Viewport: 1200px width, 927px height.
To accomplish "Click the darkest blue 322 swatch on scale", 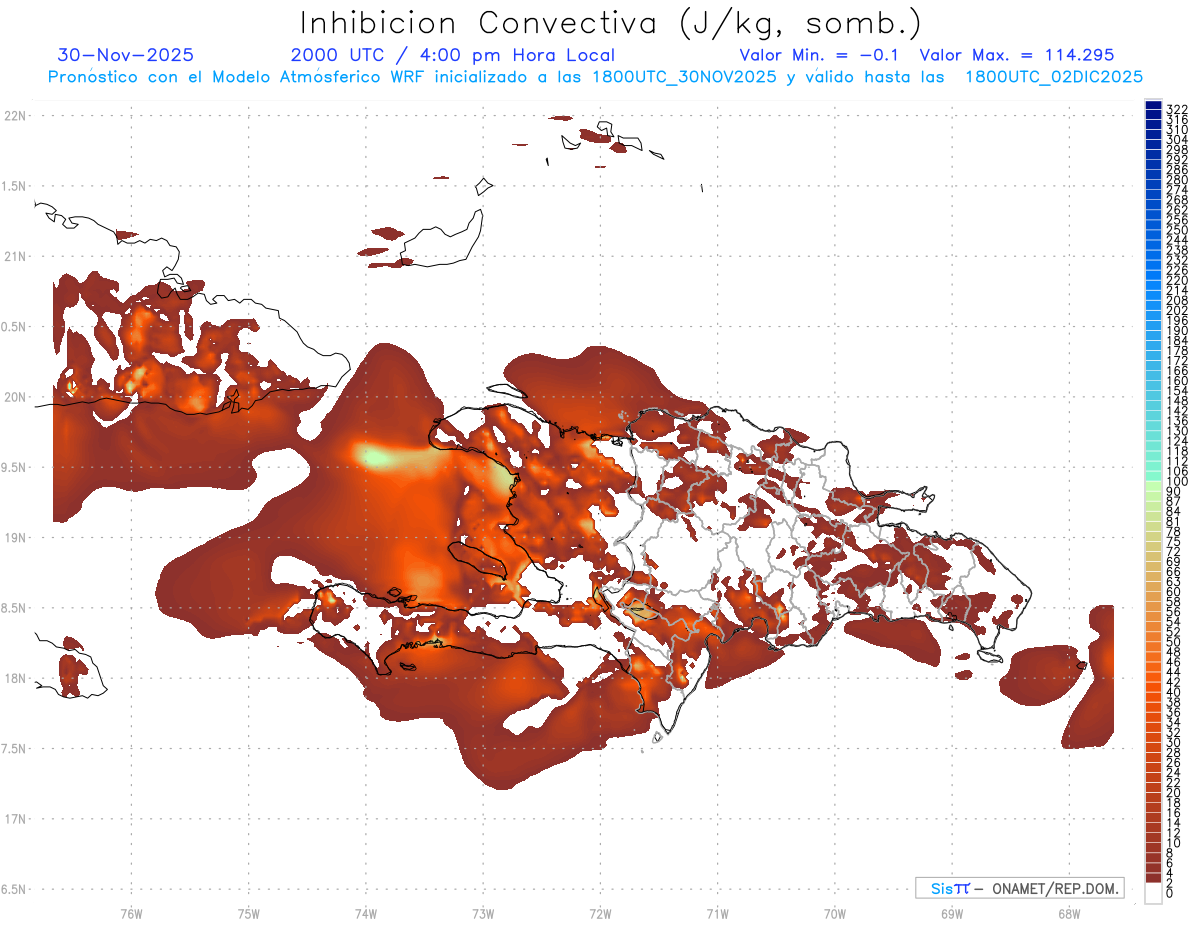I will pyautogui.click(x=1153, y=106).
